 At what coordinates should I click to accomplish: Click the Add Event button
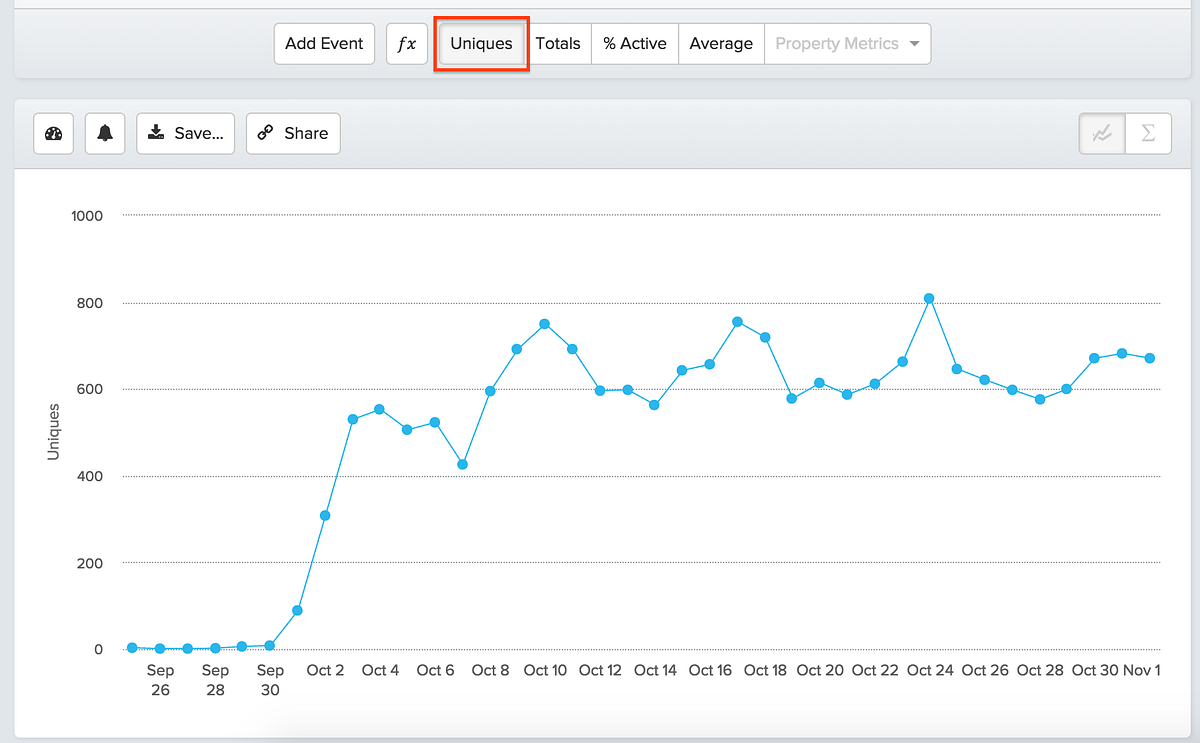[x=324, y=43]
